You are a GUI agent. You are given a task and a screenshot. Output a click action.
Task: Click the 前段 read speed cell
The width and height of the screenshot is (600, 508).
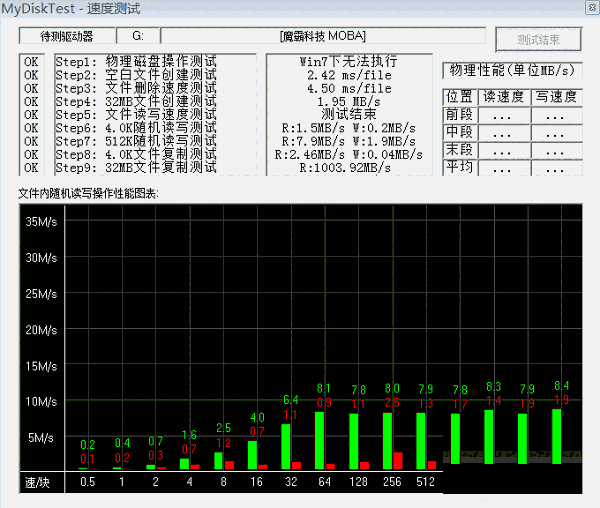503,115
